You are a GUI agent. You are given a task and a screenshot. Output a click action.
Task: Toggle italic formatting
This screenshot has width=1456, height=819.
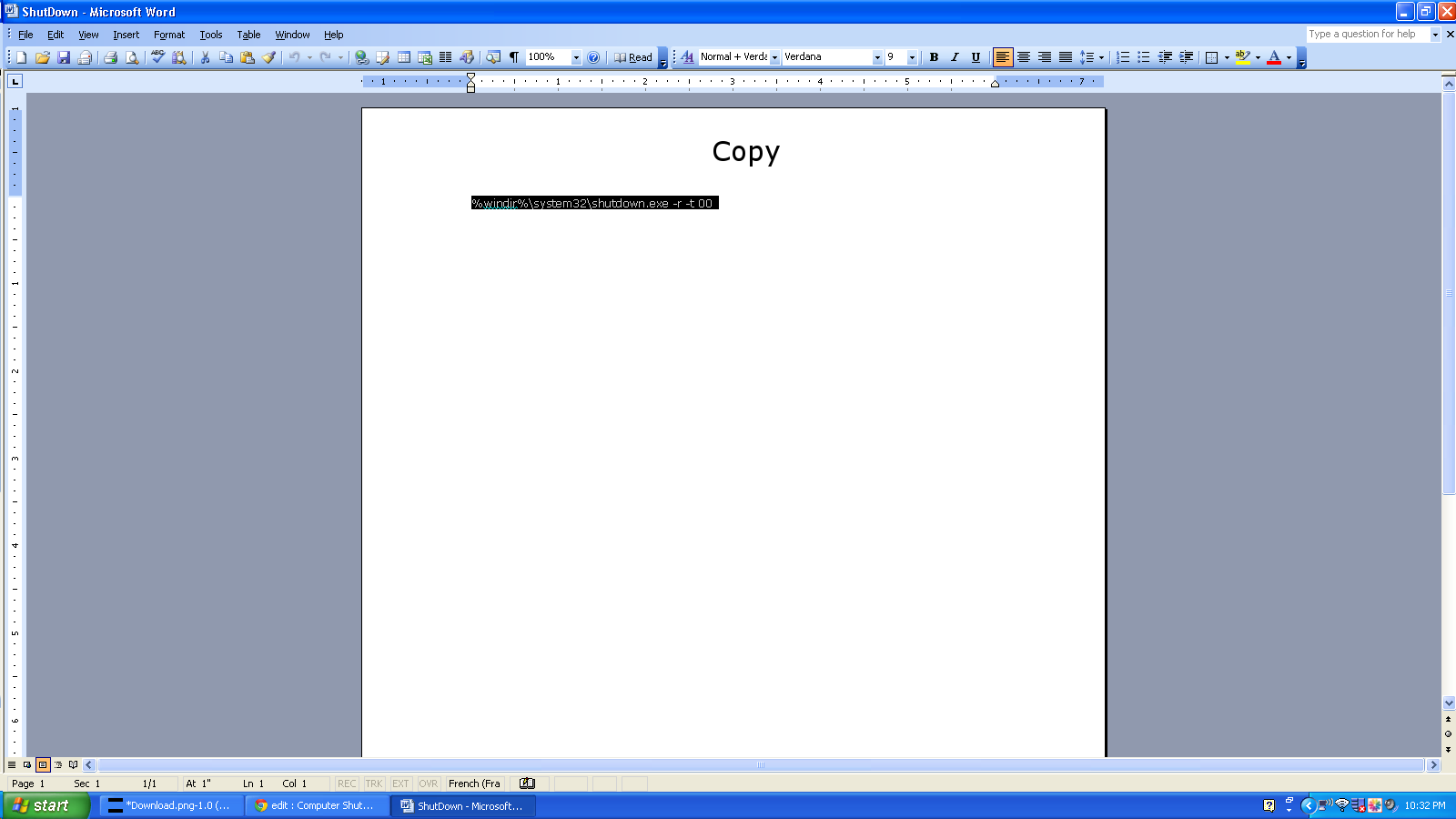tap(955, 57)
